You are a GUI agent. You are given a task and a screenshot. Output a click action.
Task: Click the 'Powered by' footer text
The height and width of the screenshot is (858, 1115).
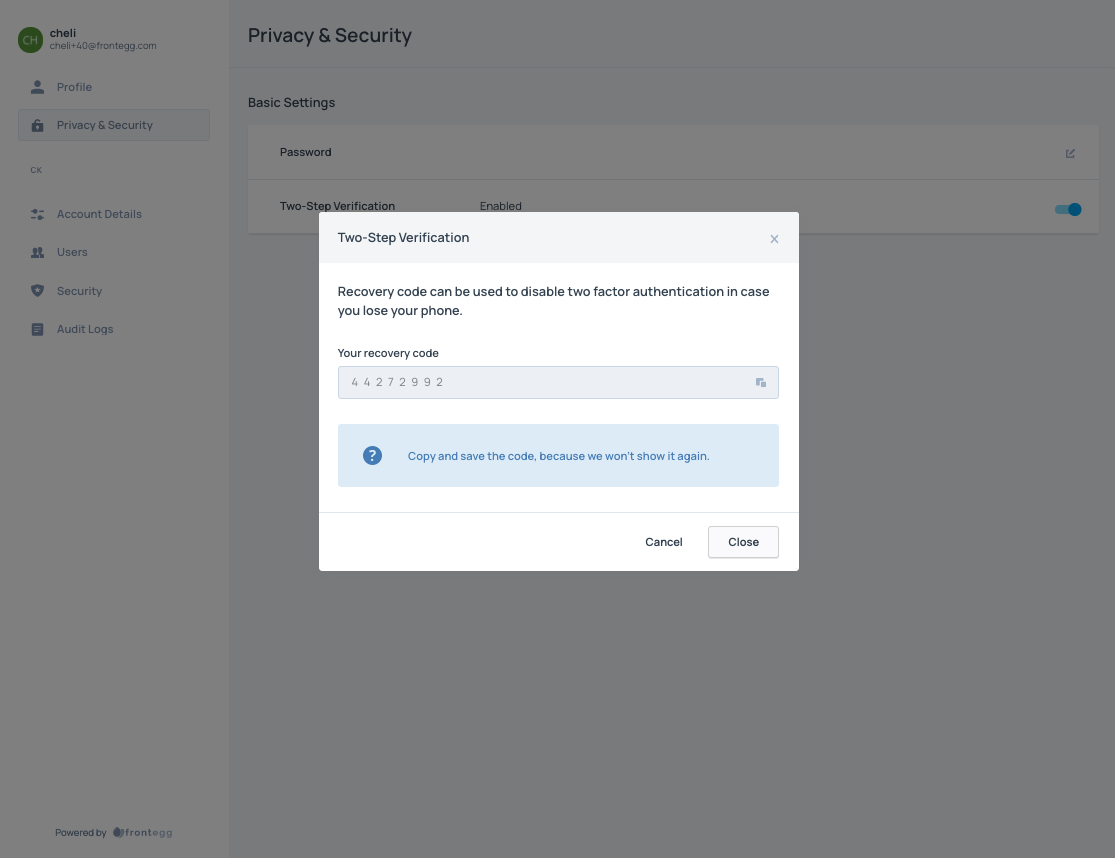[80, 832]
